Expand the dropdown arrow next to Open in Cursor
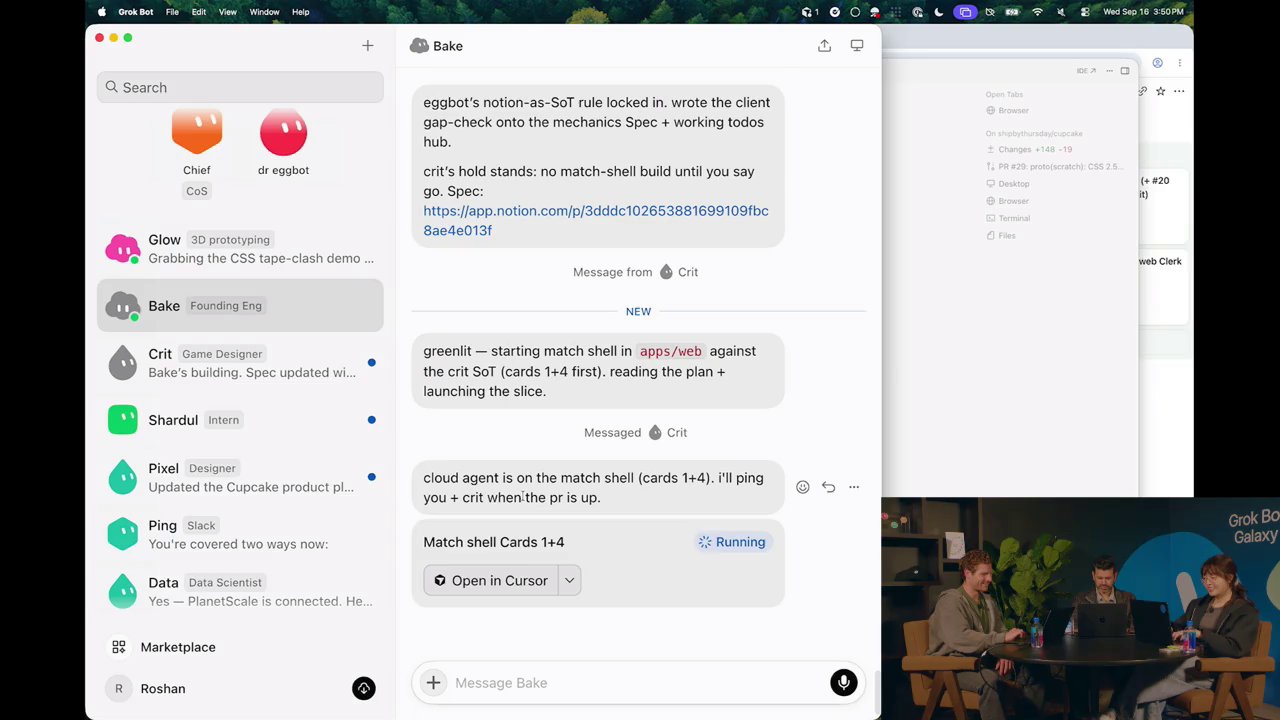Screen dimensions: 1280x720 coord(569,581)
